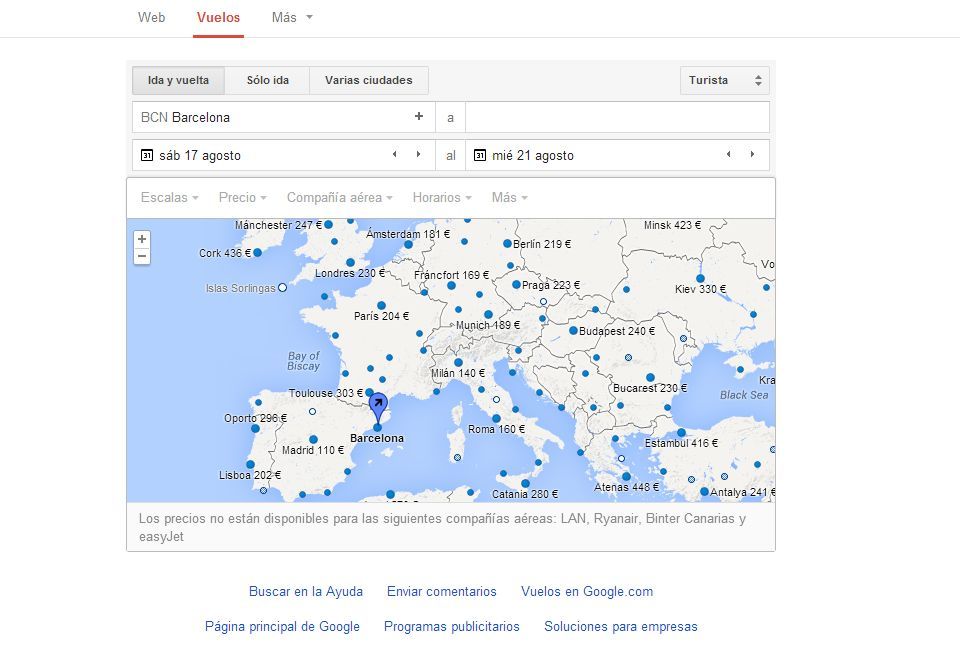Open Página principal de Google link
The image size is (960, 649).
(x=282, y=626)
